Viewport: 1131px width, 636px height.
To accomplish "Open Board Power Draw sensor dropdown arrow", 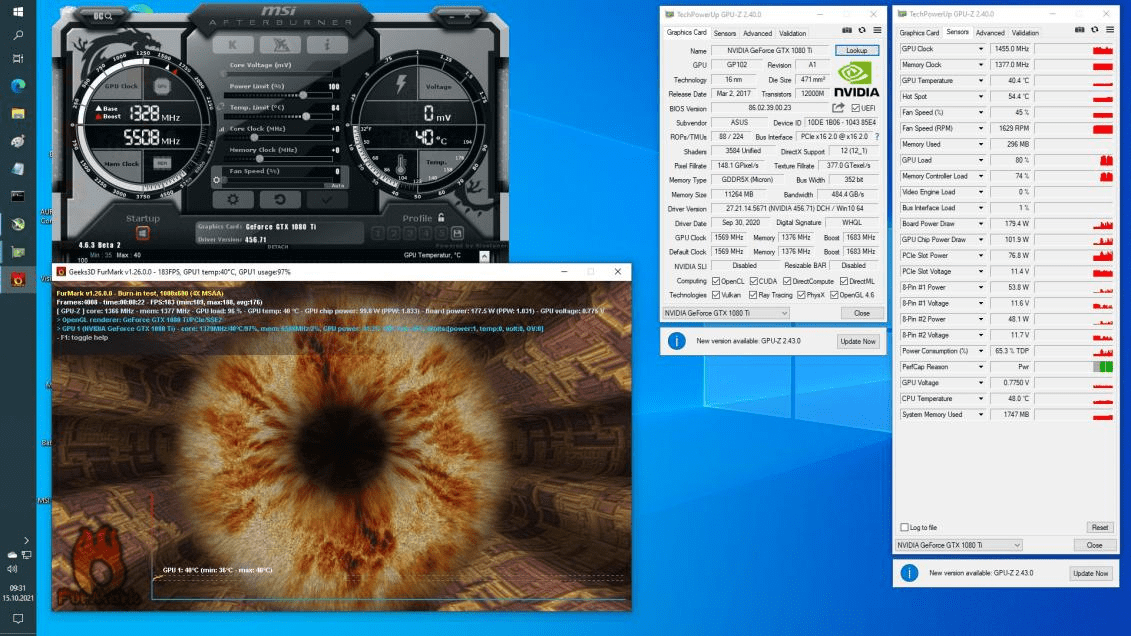I will tap(980, 224).
